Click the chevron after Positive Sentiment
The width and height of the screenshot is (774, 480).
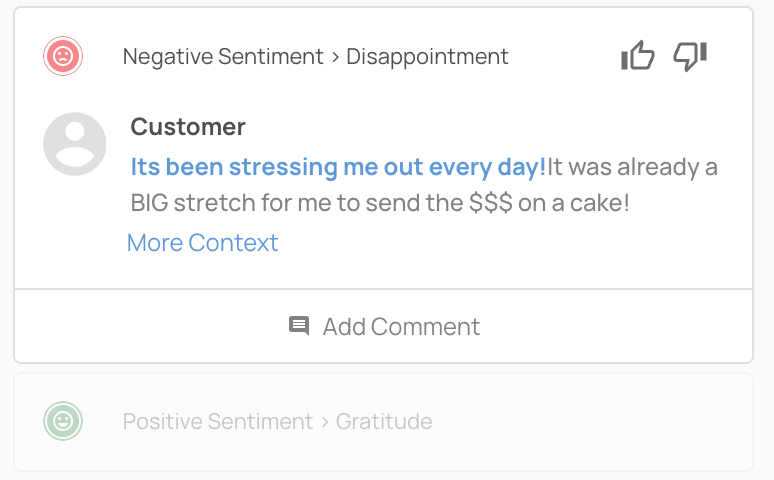tap(324, 422)
